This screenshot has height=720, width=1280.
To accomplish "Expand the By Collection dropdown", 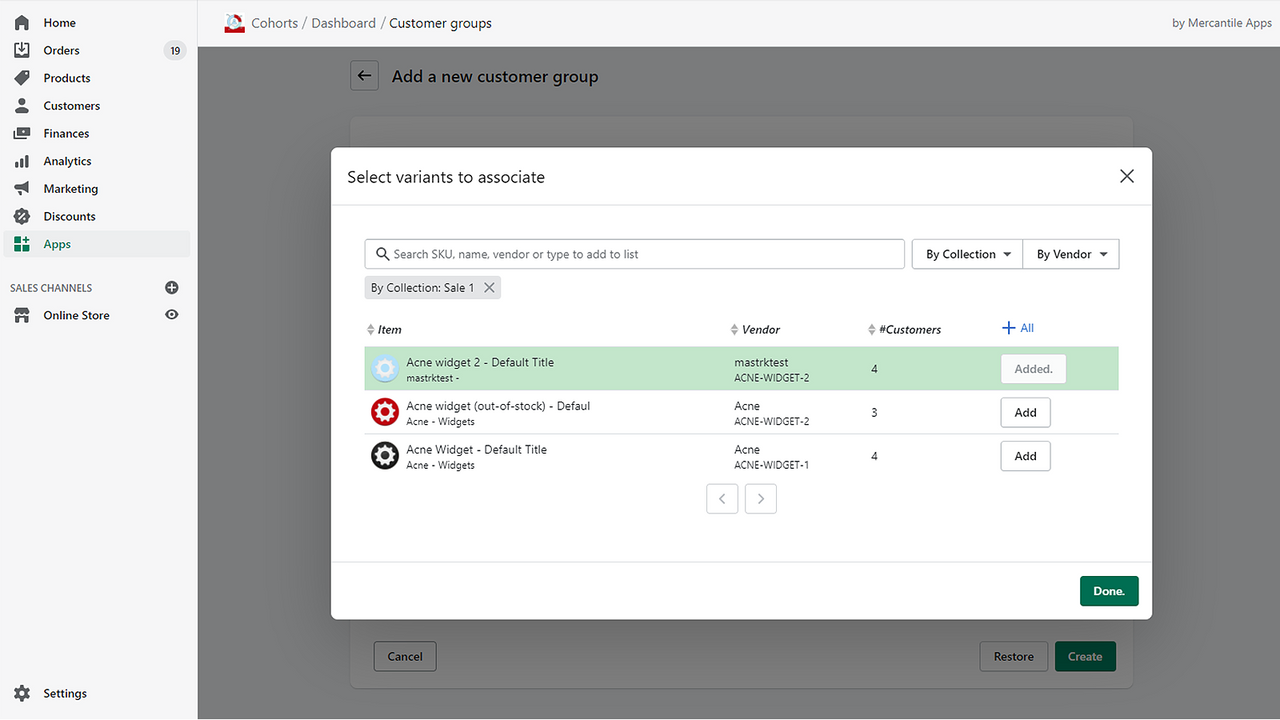I will [967, 254].
